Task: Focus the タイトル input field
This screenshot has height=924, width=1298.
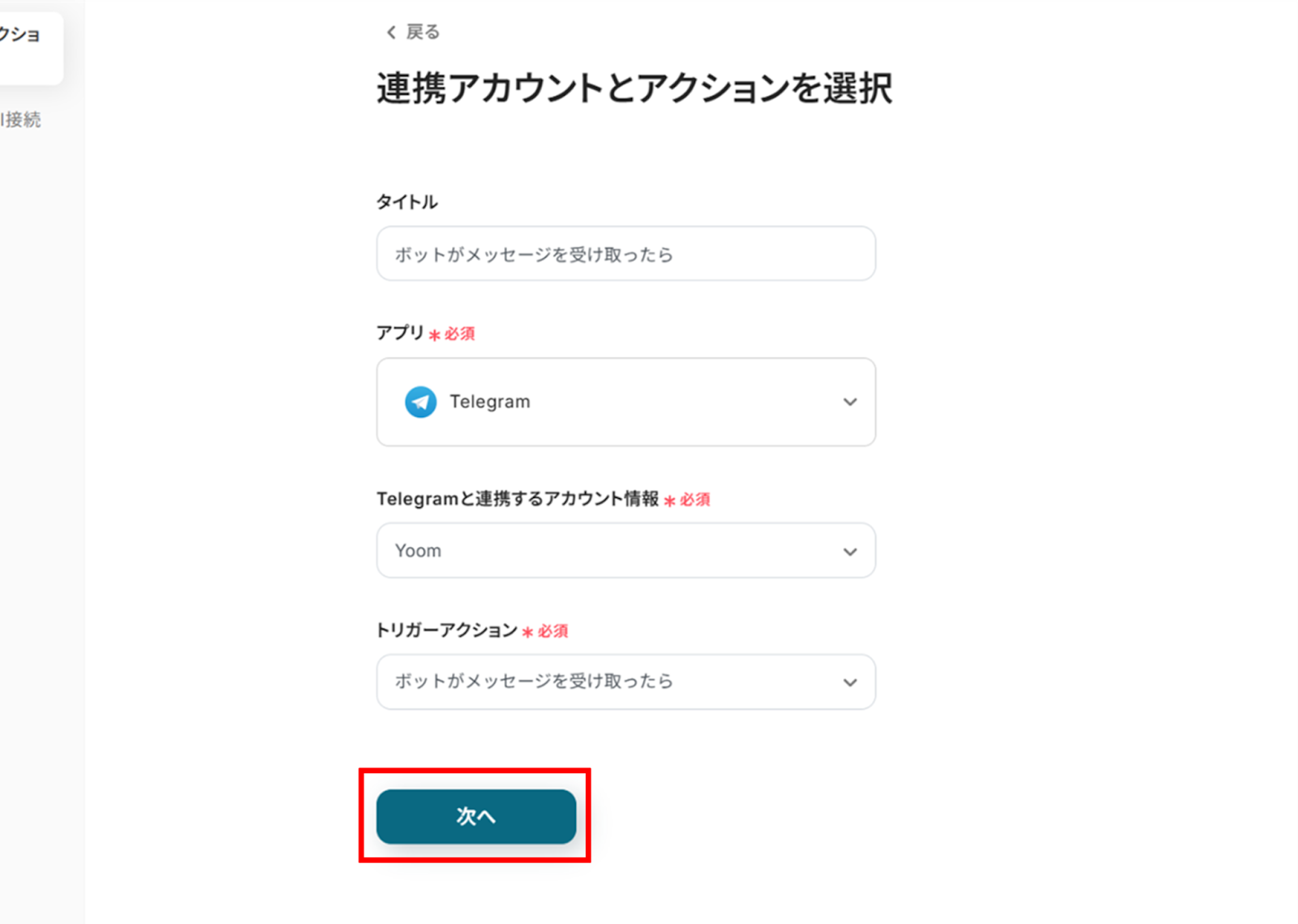Action: (x=625, y=254)
